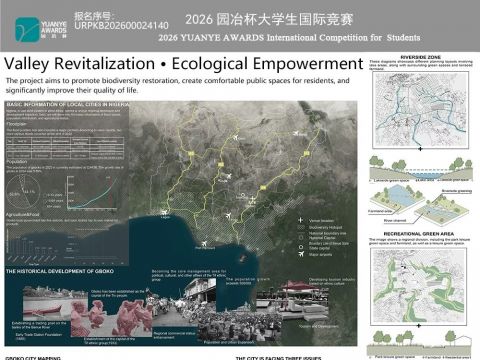Select the isometric farmland and river channel diagram

[419, 204]
